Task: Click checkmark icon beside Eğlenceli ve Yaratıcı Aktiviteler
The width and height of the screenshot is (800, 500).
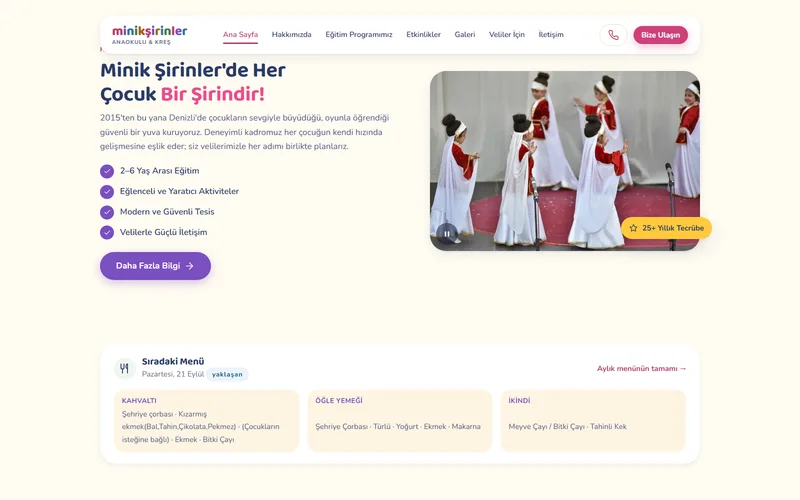Action: (x=107, y=191)
